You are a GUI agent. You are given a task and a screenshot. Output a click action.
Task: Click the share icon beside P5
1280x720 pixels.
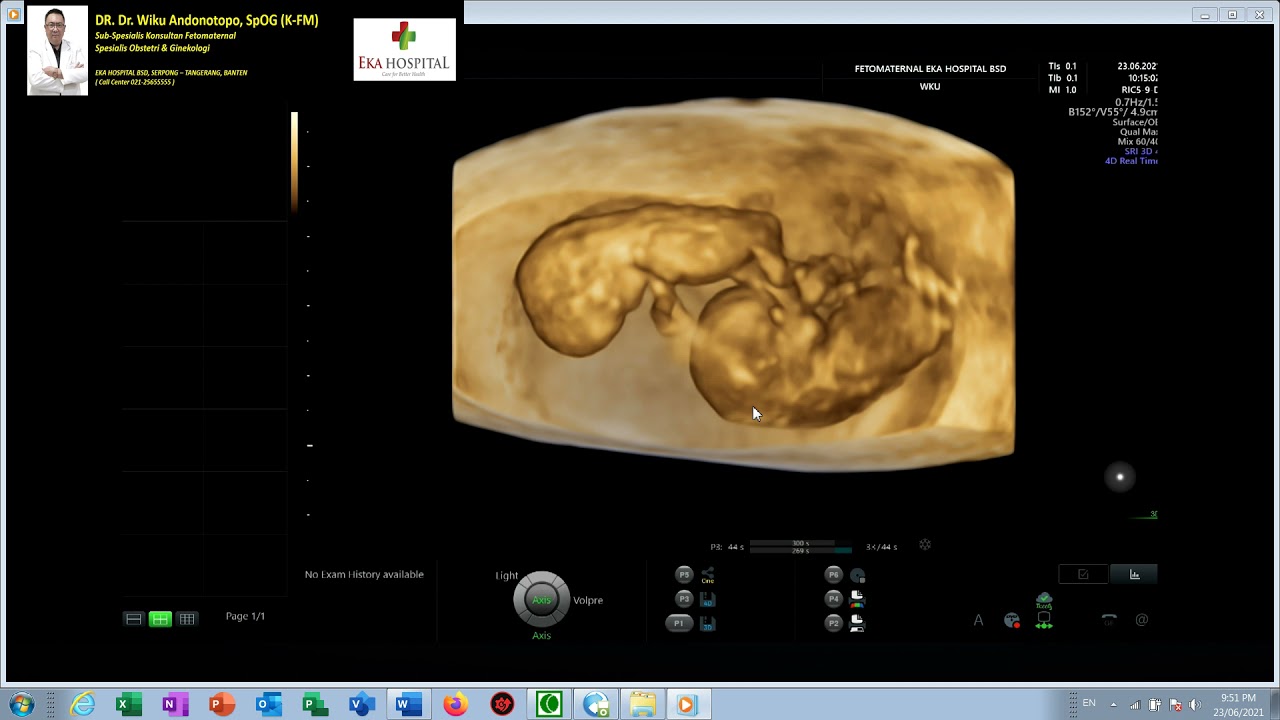[x=708, y=575]
